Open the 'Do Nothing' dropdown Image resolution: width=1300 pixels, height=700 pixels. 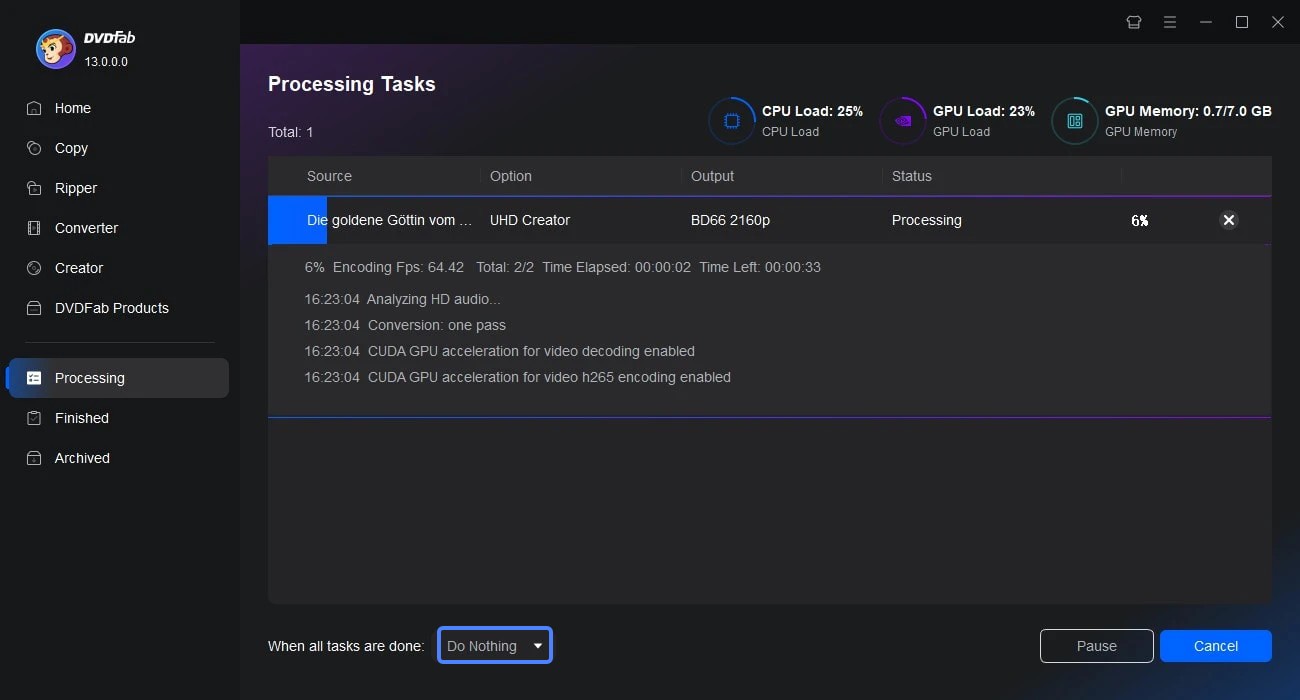pyautogui.click(x=494, y=645)
